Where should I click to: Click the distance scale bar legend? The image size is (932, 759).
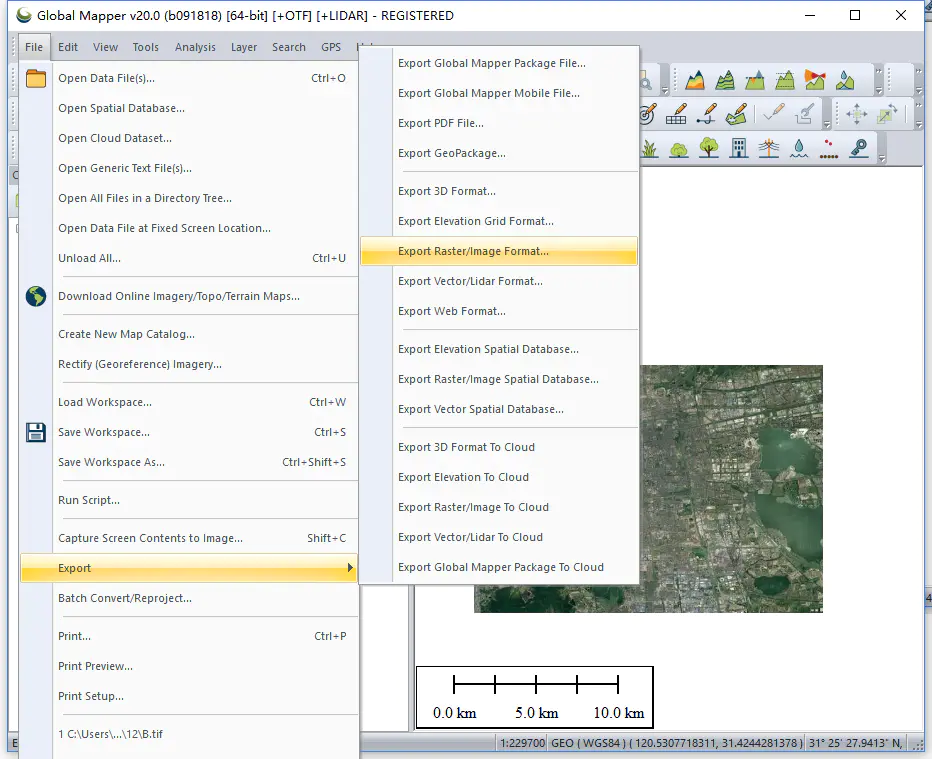point(534,697)
